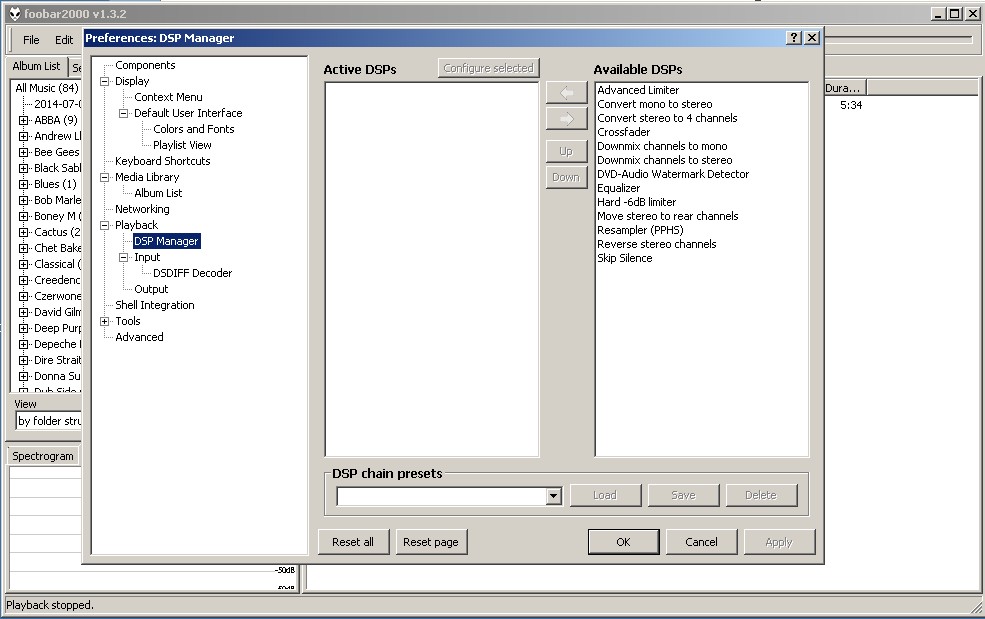Open the Output preferences page
Image resolution: width=985 pixels, height=619 pixels.
151,289
